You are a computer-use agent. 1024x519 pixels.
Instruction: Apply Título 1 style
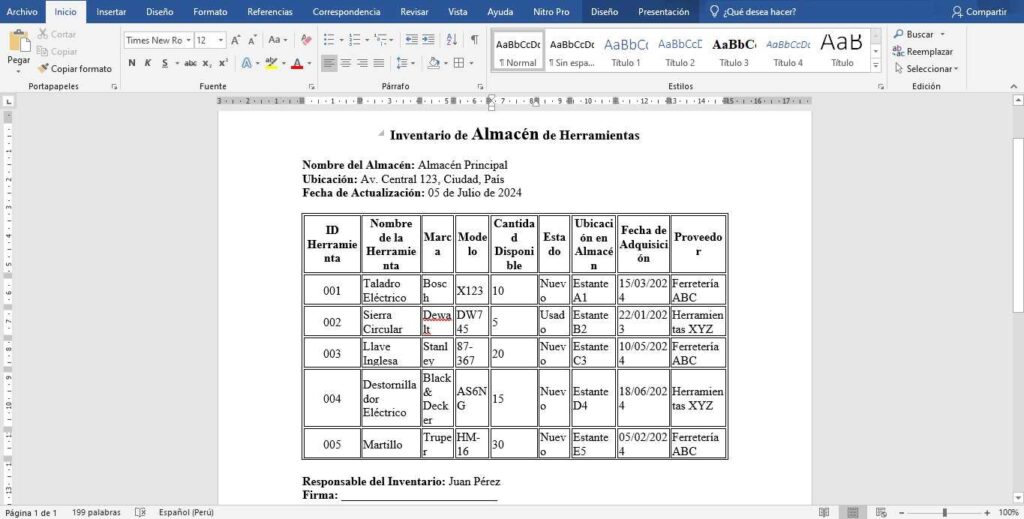click(626, 52)
